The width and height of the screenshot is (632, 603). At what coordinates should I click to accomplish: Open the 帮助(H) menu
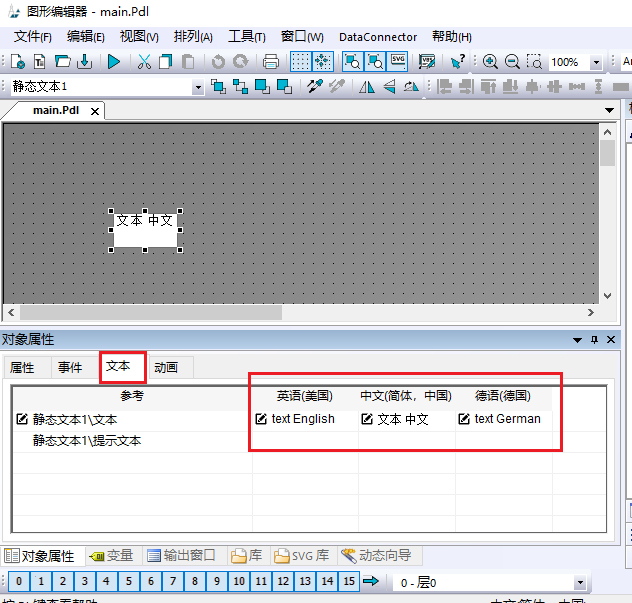click(x=452, y=37)
